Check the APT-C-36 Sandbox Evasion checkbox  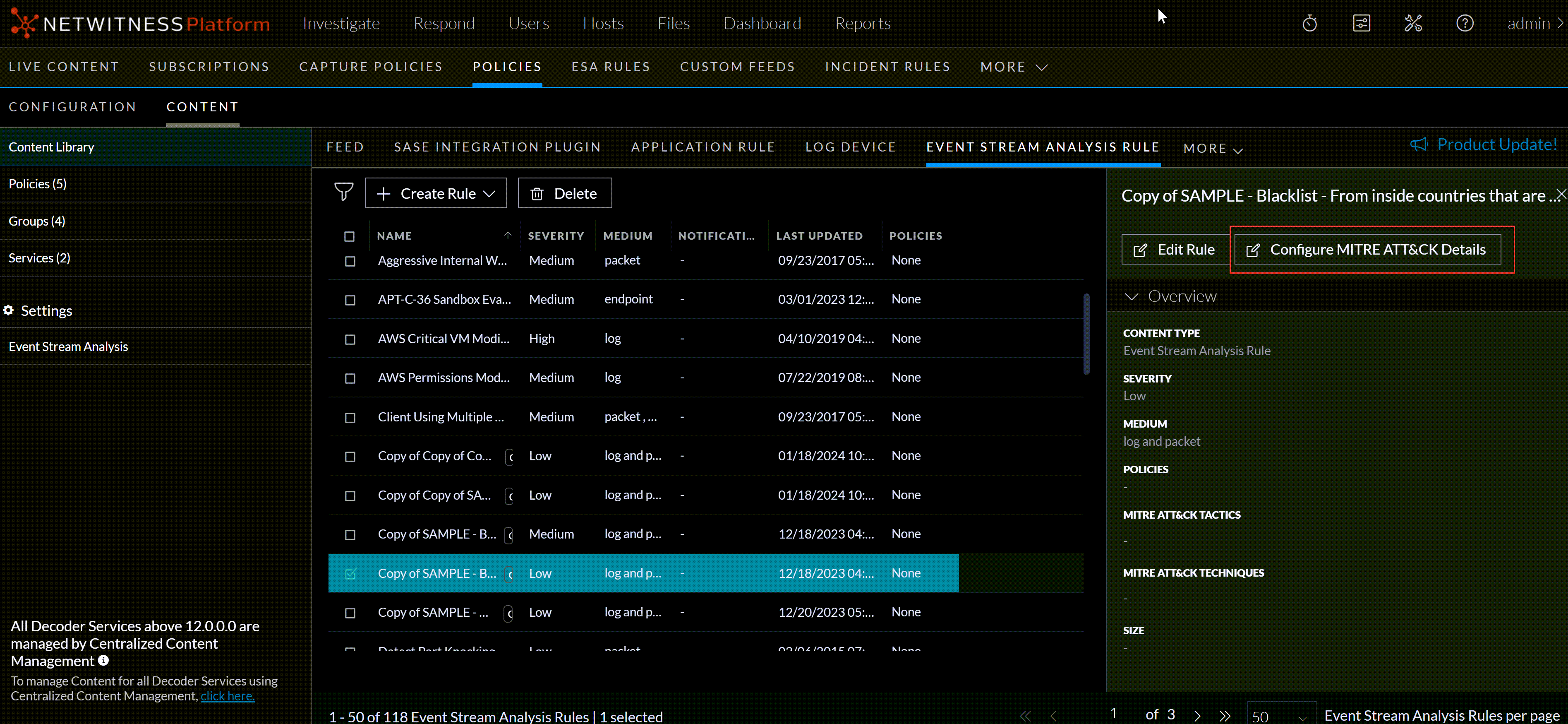[350, 300]
